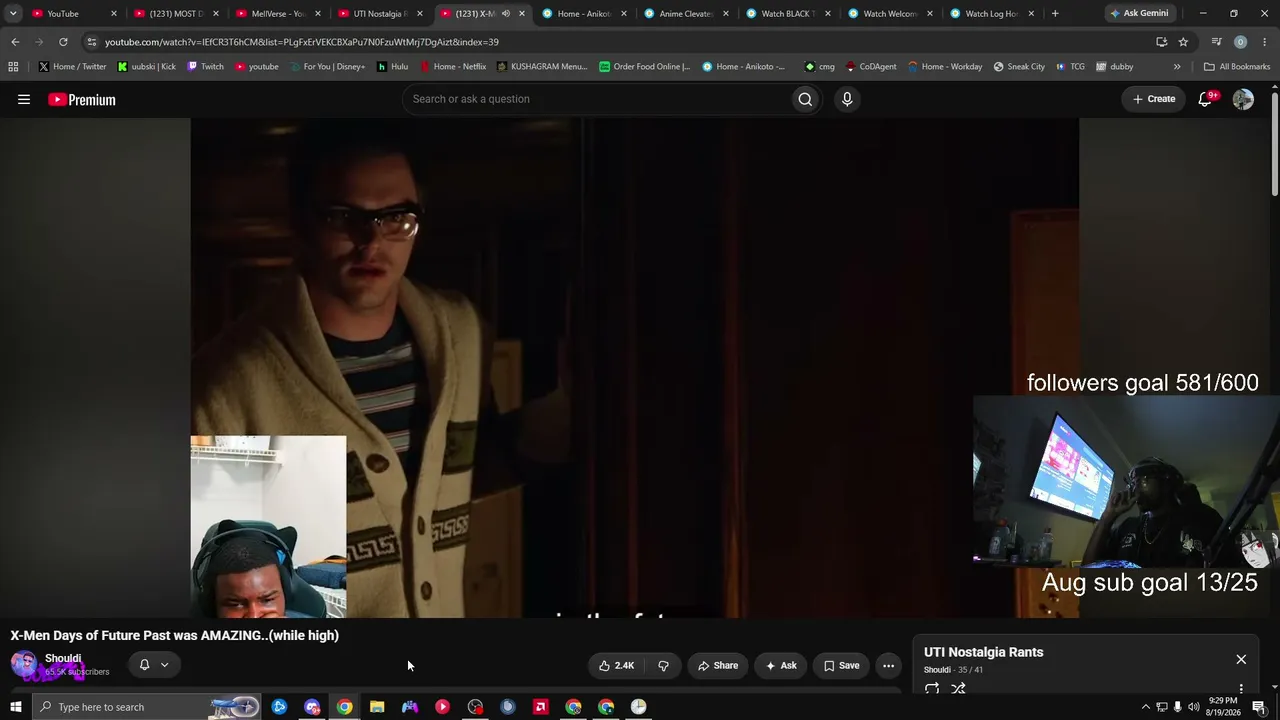Show hidden system tray icons
This screenshot has width=1280, height=720.
[x=1146, y=707]
